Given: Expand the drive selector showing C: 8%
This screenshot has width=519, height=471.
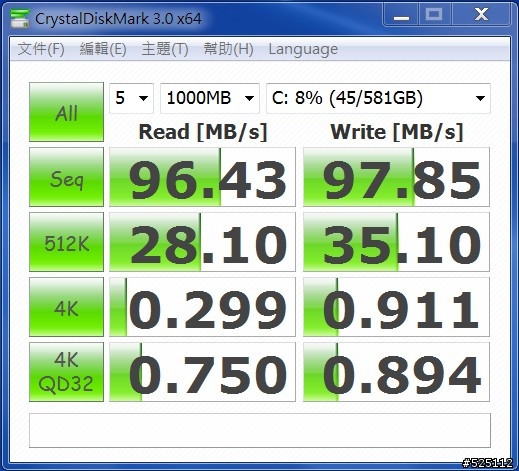Looking at the screenshot, I should click(x=378, y=98).
